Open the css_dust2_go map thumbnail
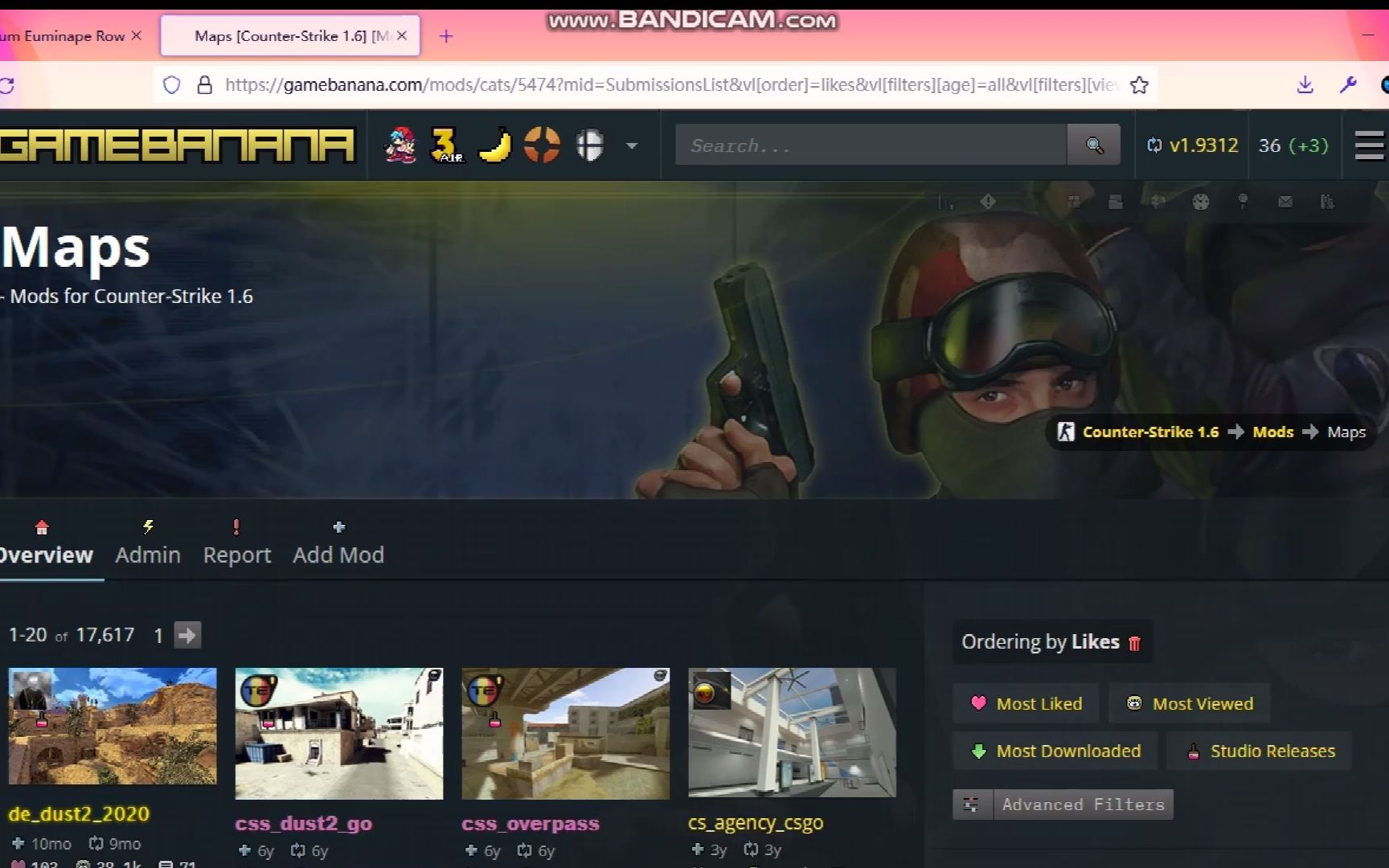Screen dimensions: 1389x868 click(x=339, y=734)
